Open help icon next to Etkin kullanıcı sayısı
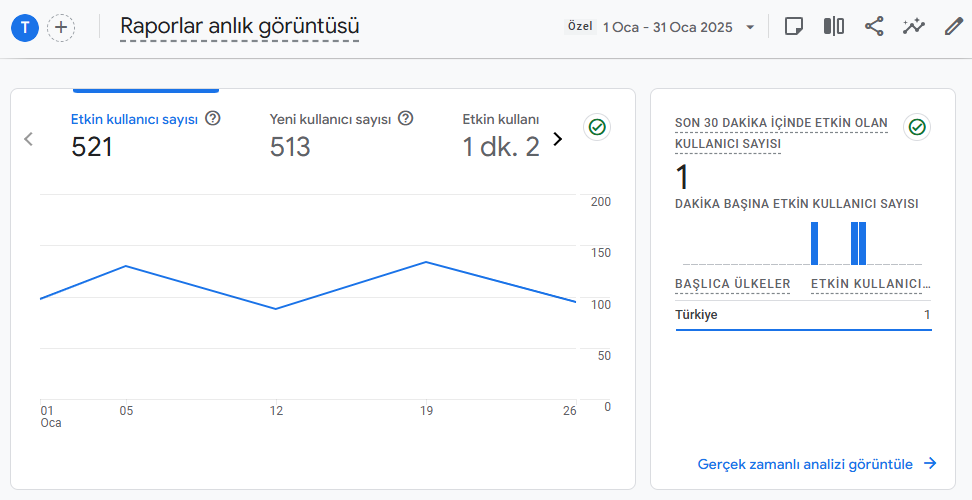972x500 pixels. [x=213, y=118]
